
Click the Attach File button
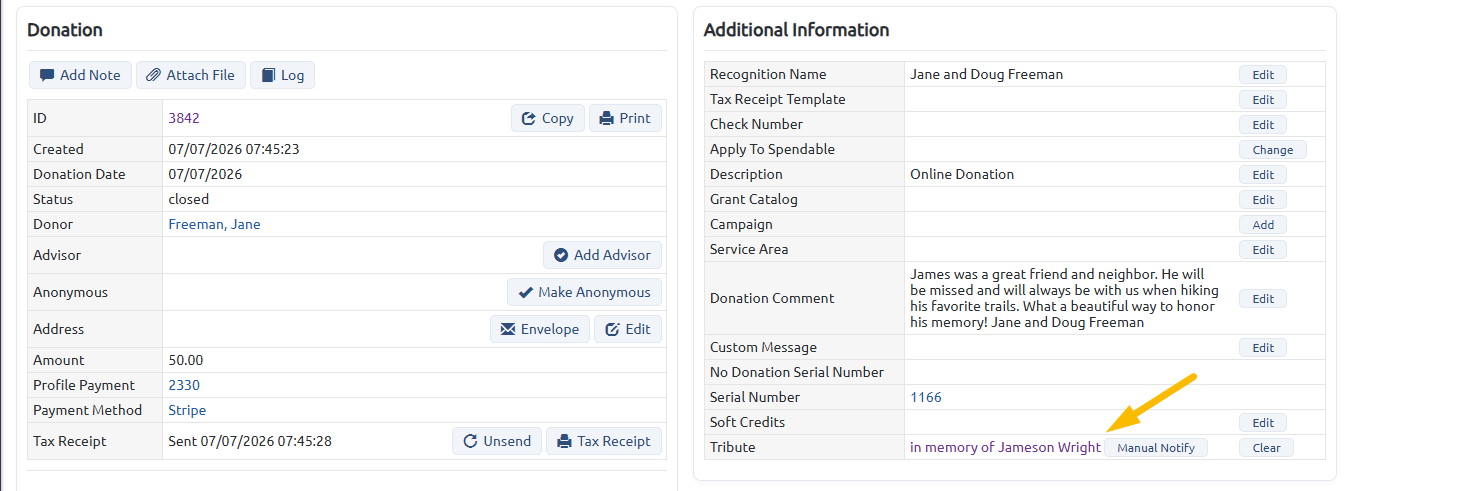click(x=190, y=75)
